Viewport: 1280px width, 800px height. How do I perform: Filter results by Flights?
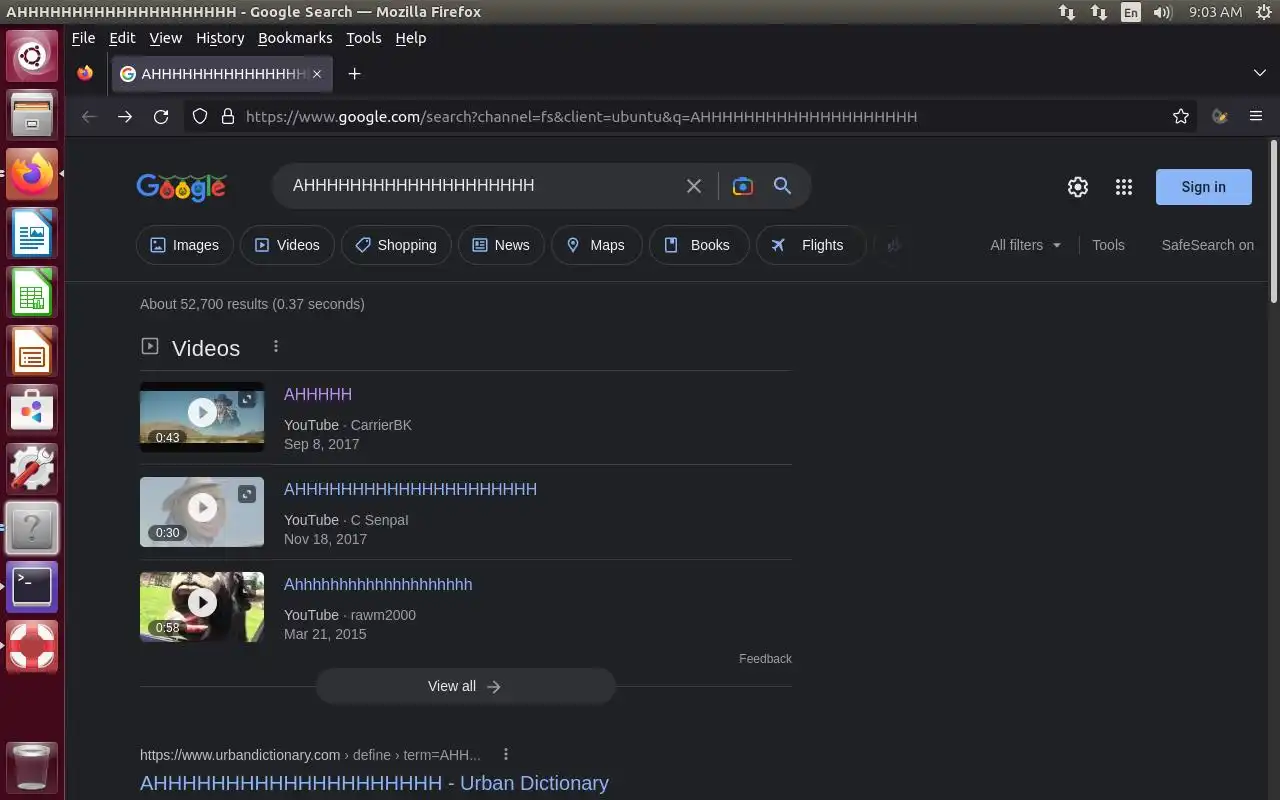click(810, 245)
